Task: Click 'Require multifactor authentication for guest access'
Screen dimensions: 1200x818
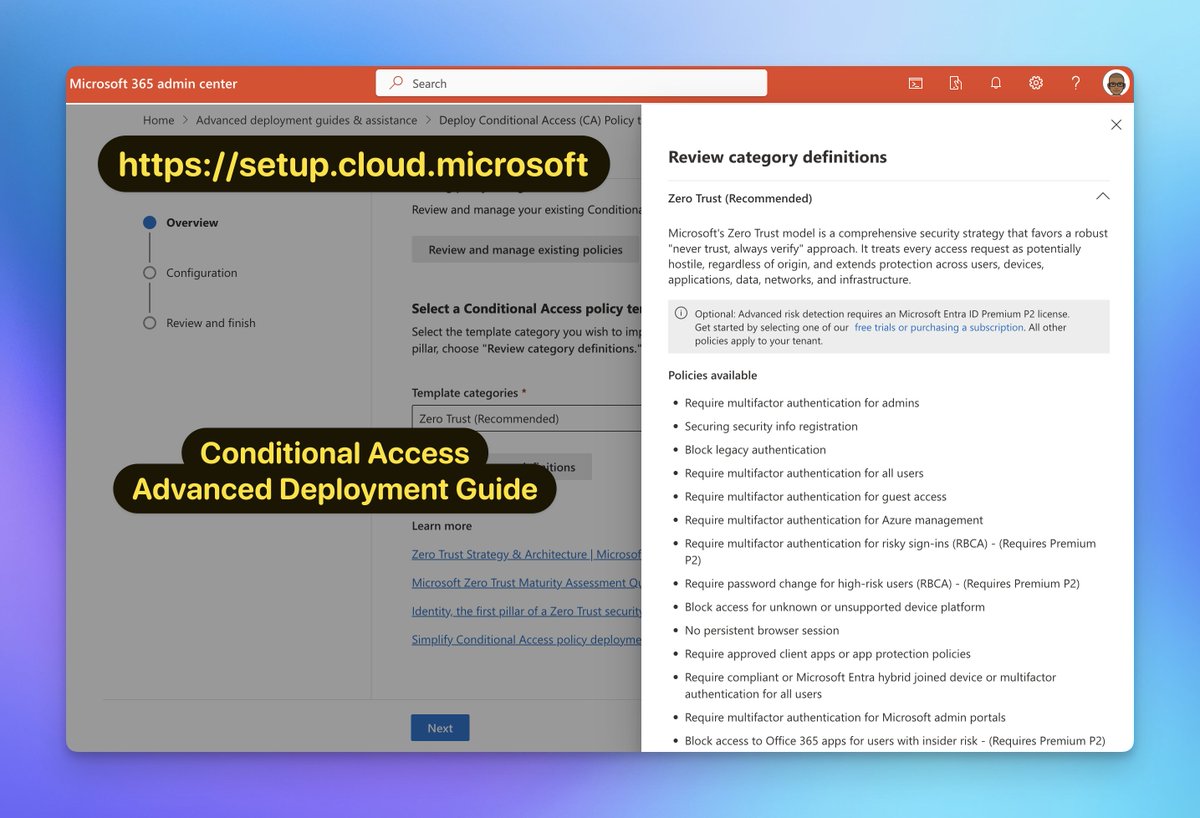Action: [x=815, y=496]
